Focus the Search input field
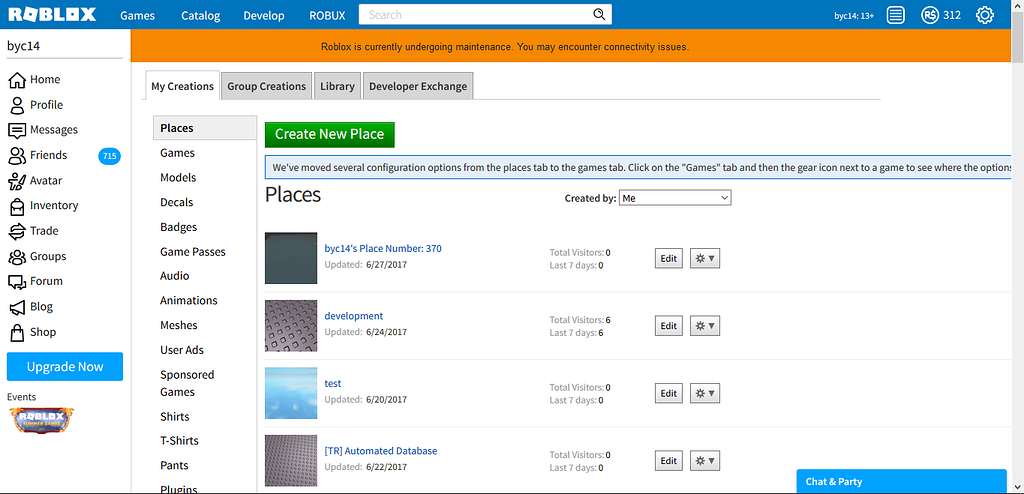 475,15
